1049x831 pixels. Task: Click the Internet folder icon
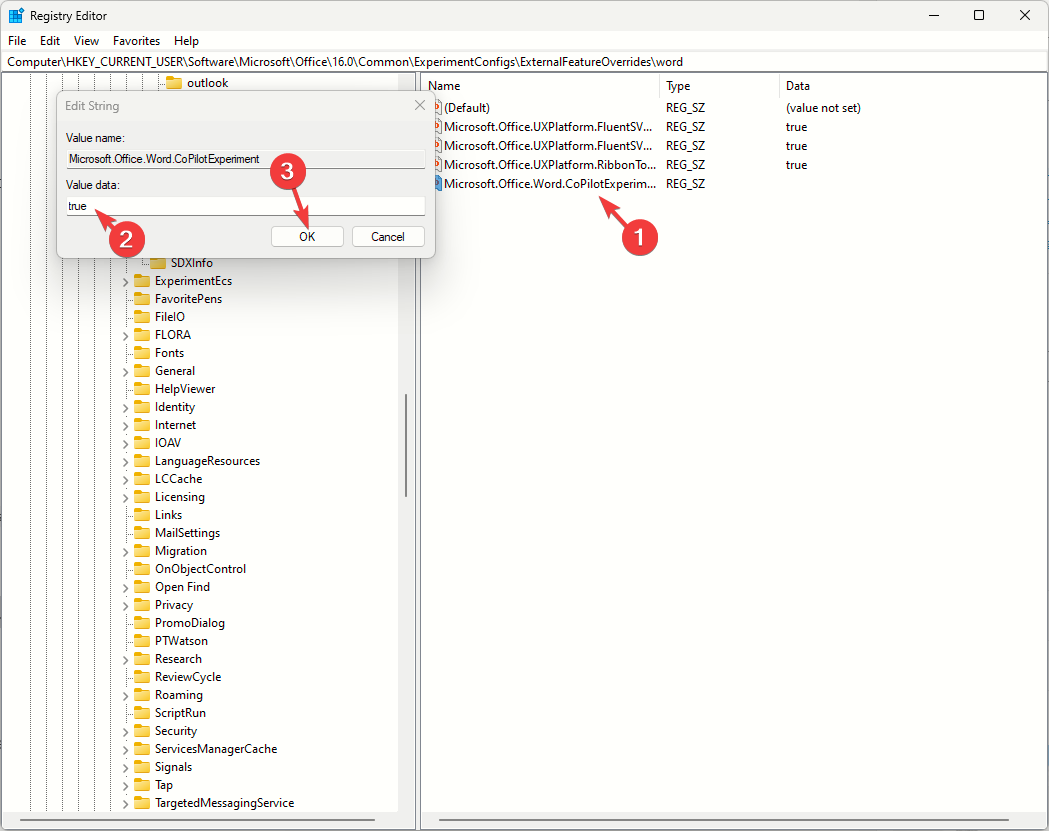[x=142, y=425]
